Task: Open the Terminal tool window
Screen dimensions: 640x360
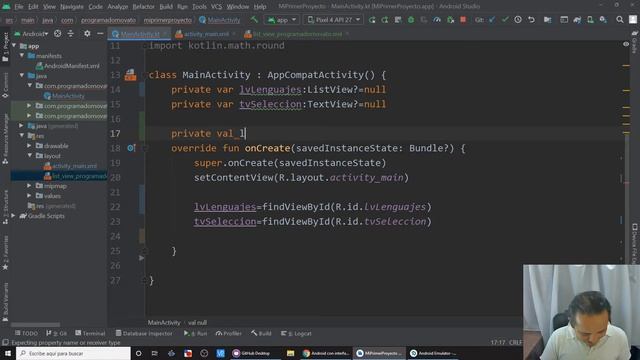Action: tap(90, 333)
